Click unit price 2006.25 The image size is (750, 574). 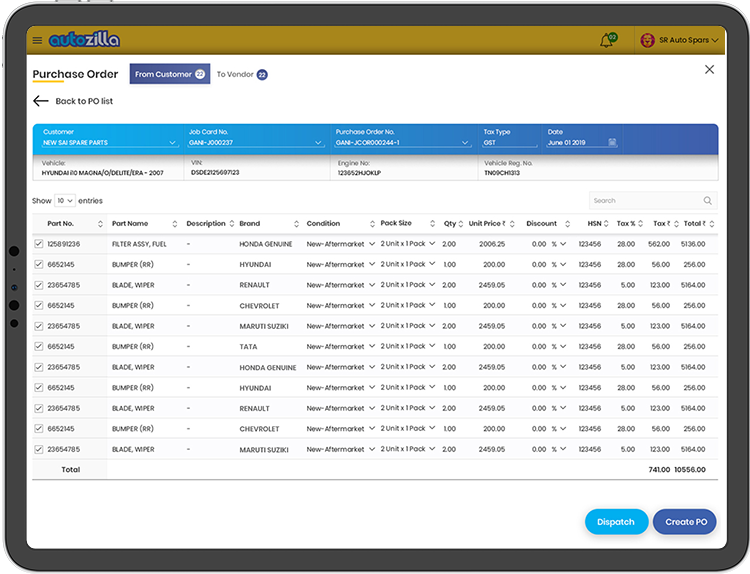coord(492,244)
